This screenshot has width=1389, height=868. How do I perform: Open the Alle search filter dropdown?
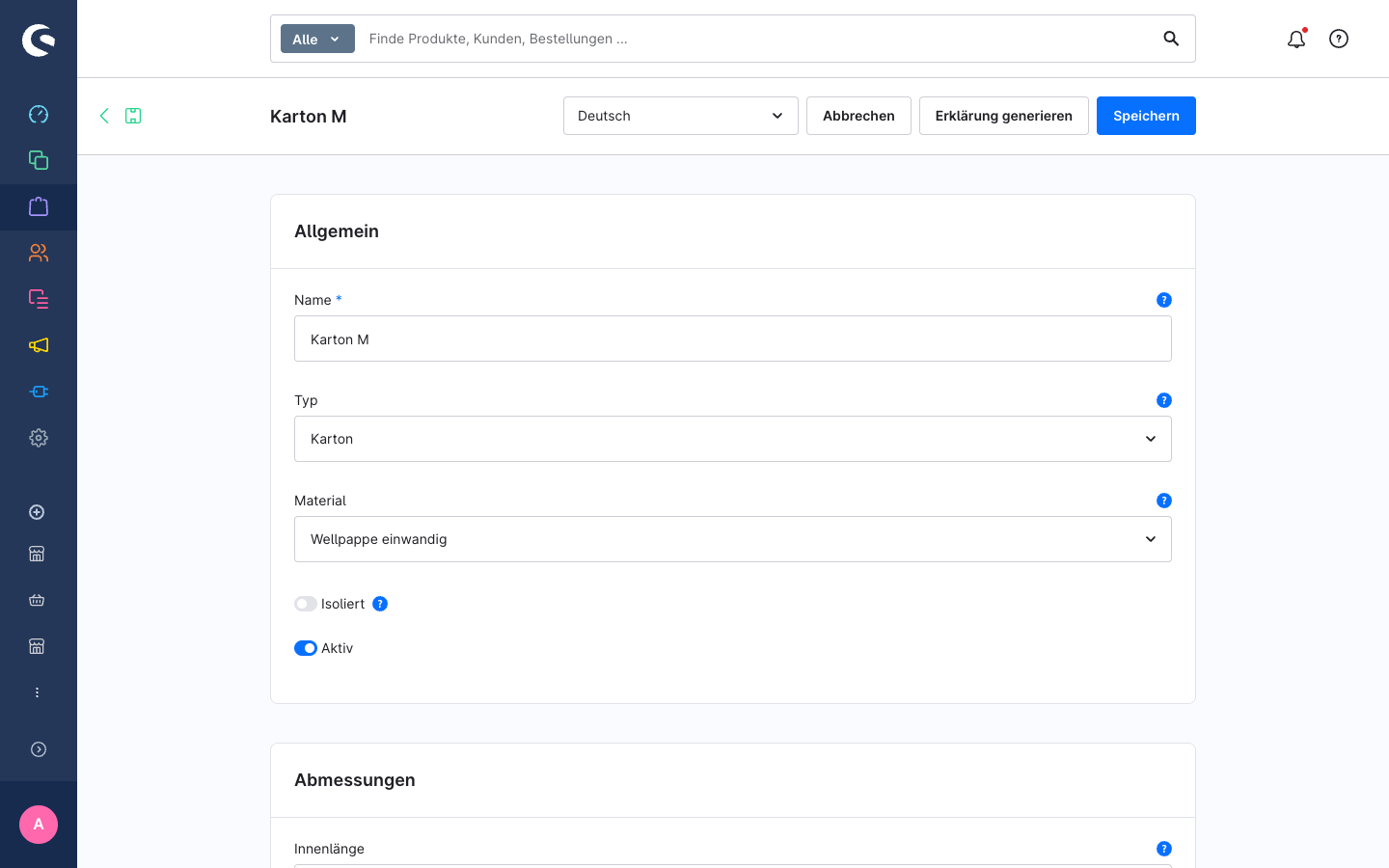click(x=317, y=39)
